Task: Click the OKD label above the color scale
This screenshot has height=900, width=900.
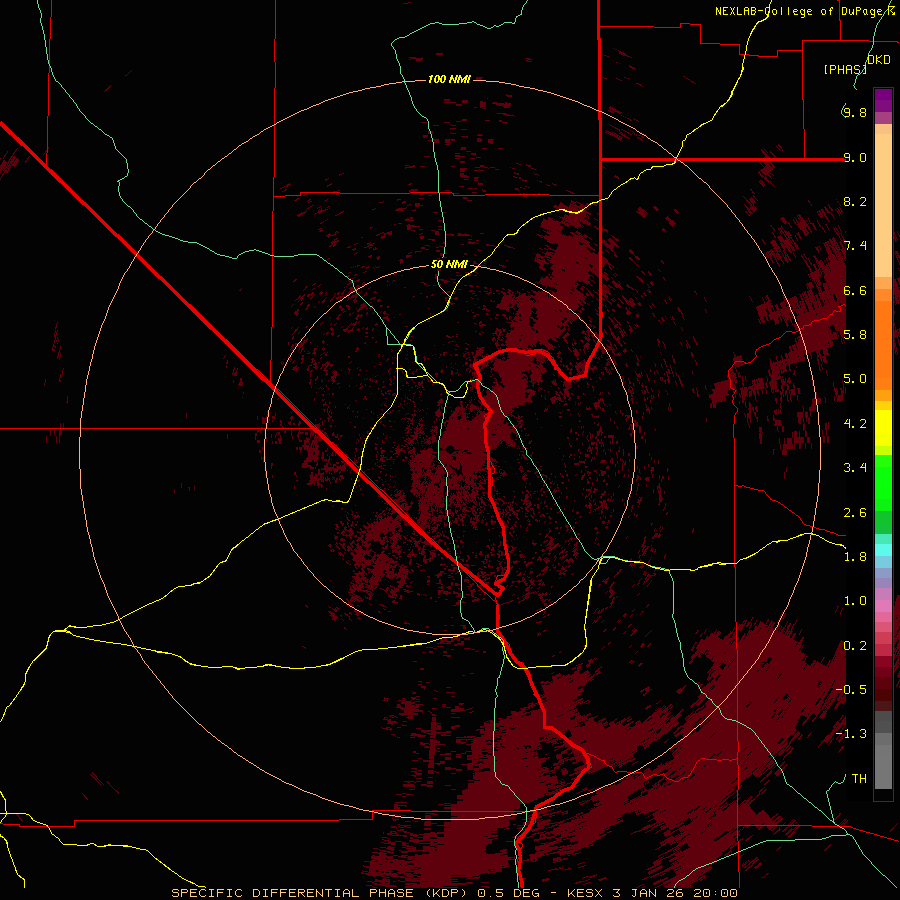Action: [x=879, y=60]
